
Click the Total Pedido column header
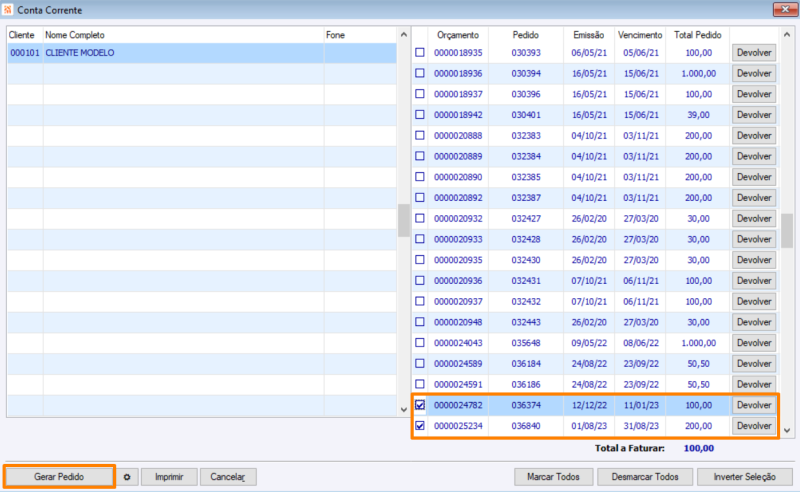(697, 35)
